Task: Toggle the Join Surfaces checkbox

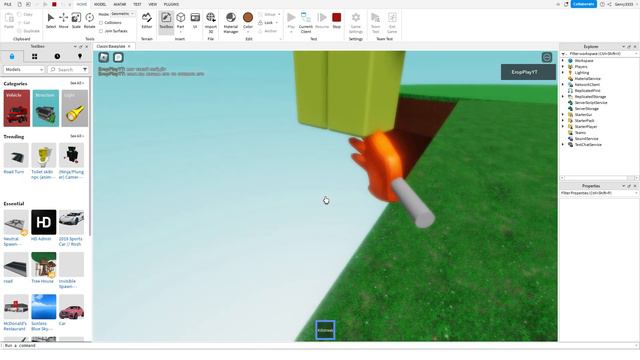Action: point(101,31)
